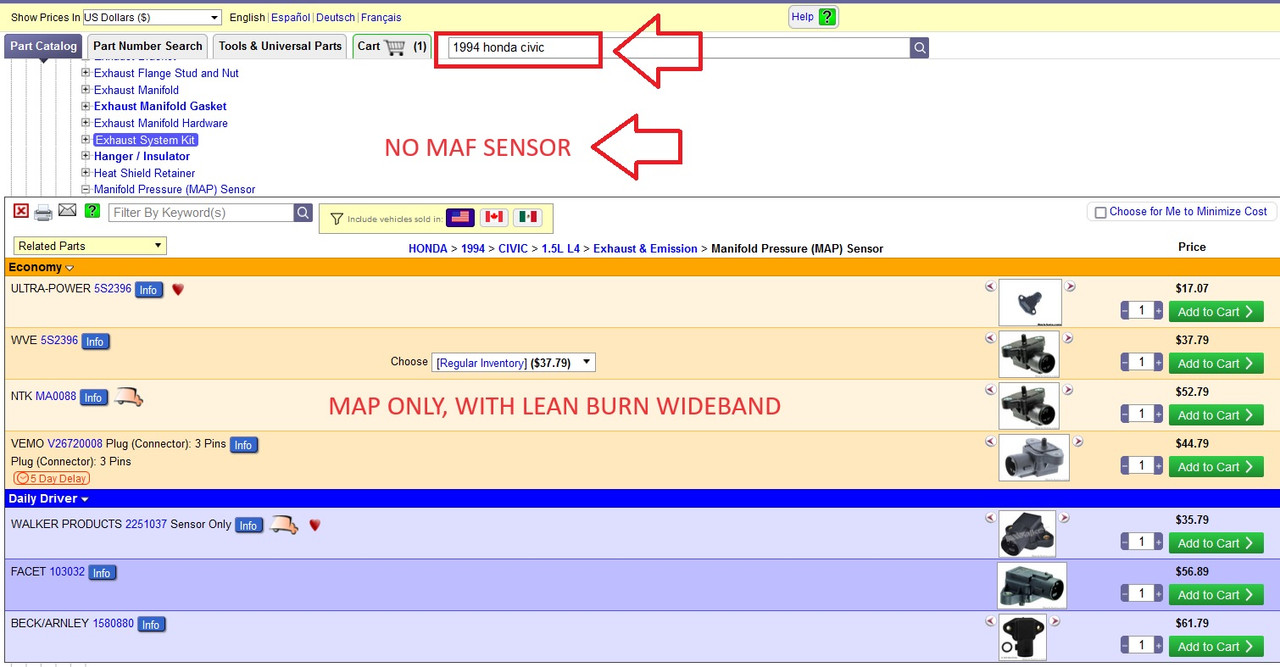The height and width of the screenshot is (667, 1280).
Task: Open thumbnail image of FACET 103032 sensor
Action: tap(1032, 586)
